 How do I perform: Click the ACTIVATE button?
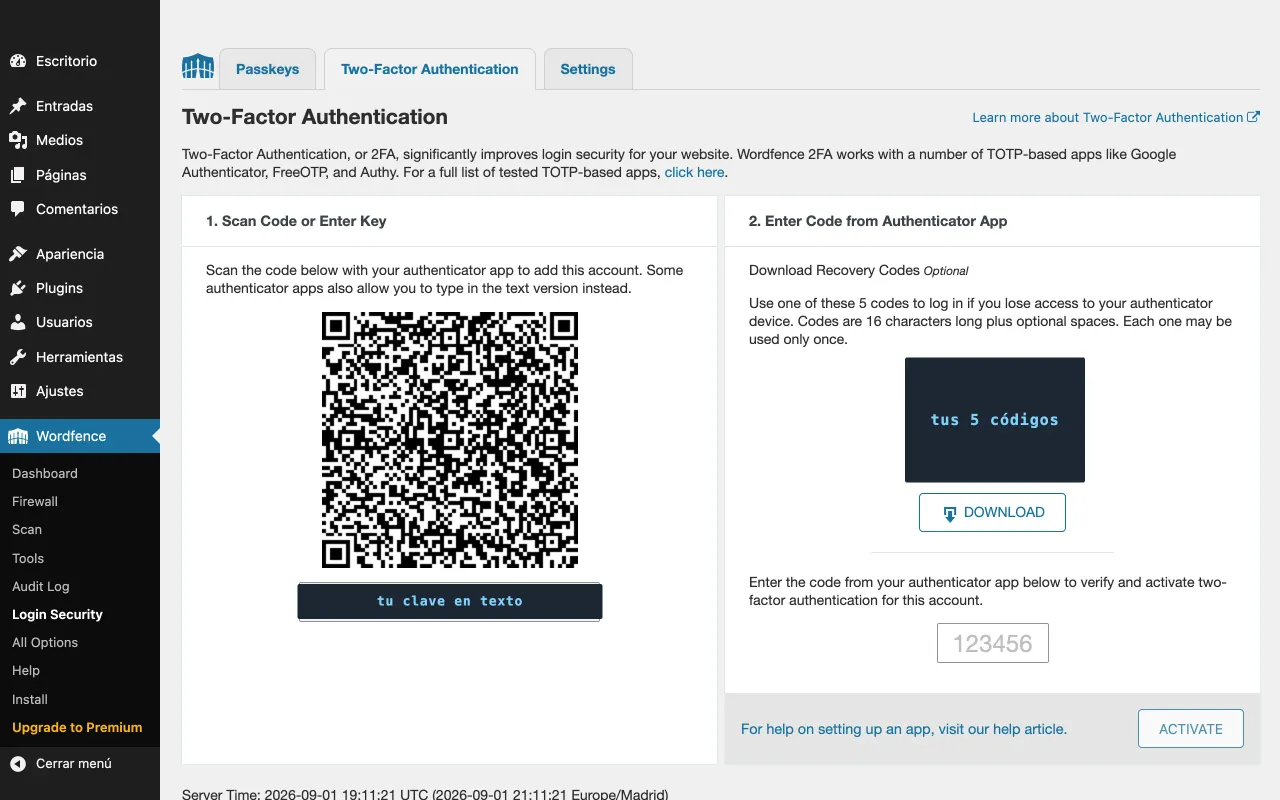1191,729
